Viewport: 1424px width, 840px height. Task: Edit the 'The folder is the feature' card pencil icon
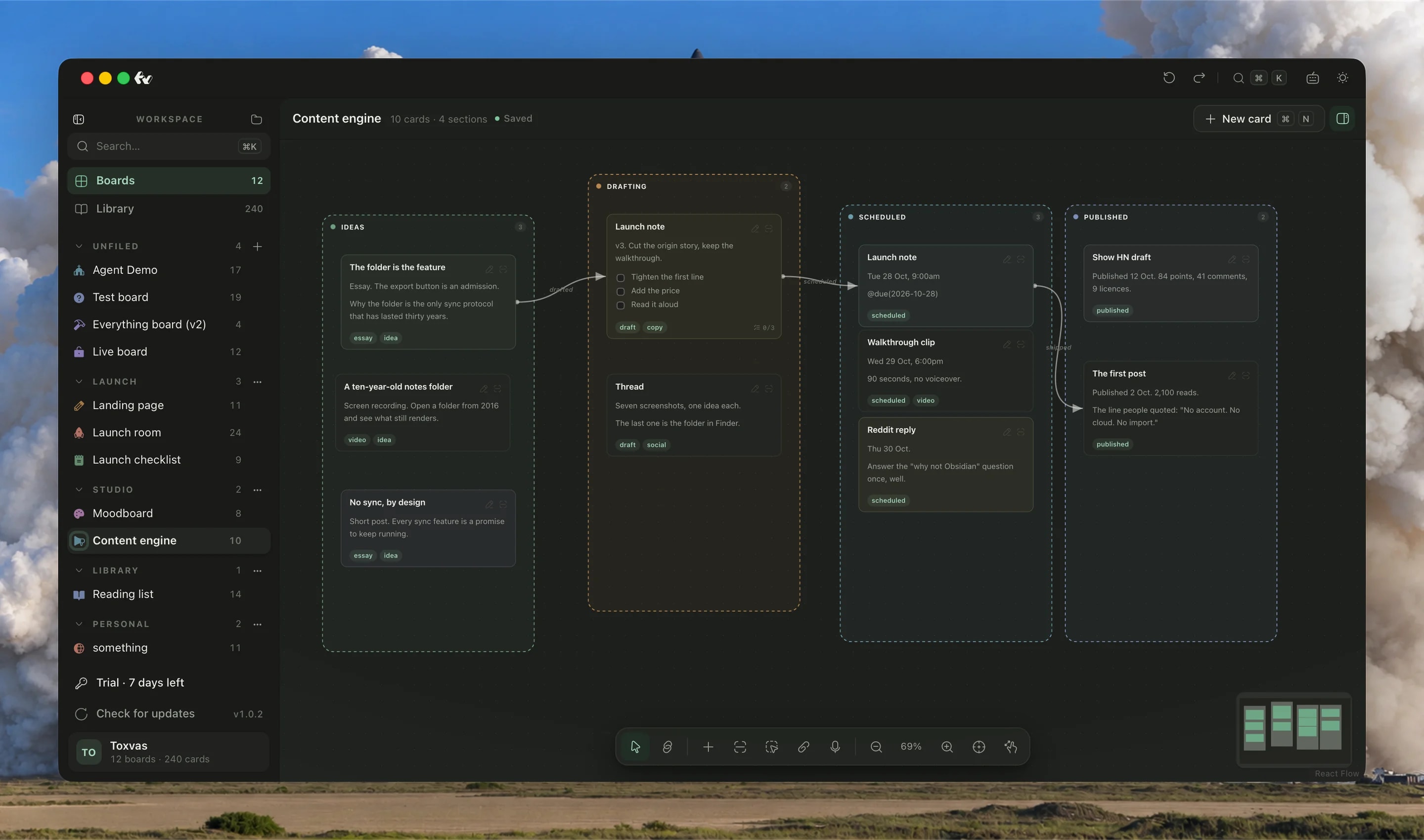click(x=489, y=269)
